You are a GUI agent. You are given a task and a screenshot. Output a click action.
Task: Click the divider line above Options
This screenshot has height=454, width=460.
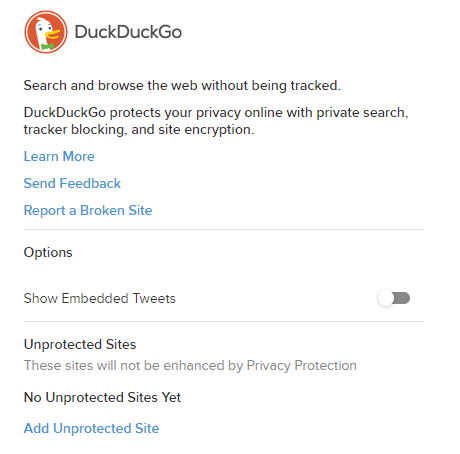[x=224, y=229]
